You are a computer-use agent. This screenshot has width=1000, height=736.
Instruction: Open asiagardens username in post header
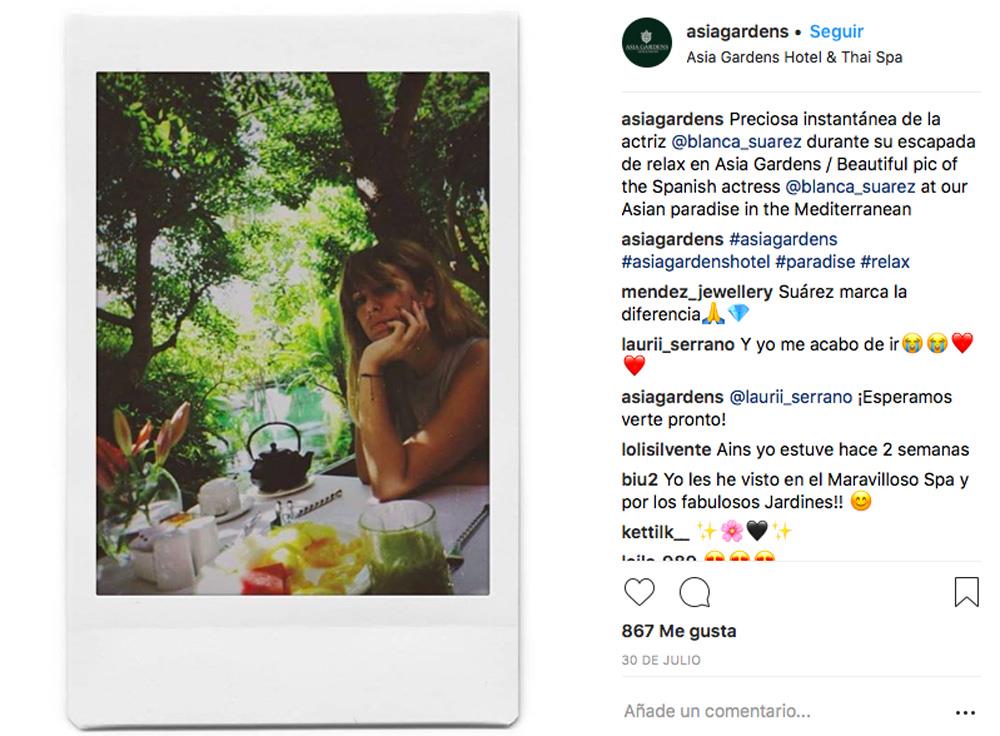[x=737, y=32]
